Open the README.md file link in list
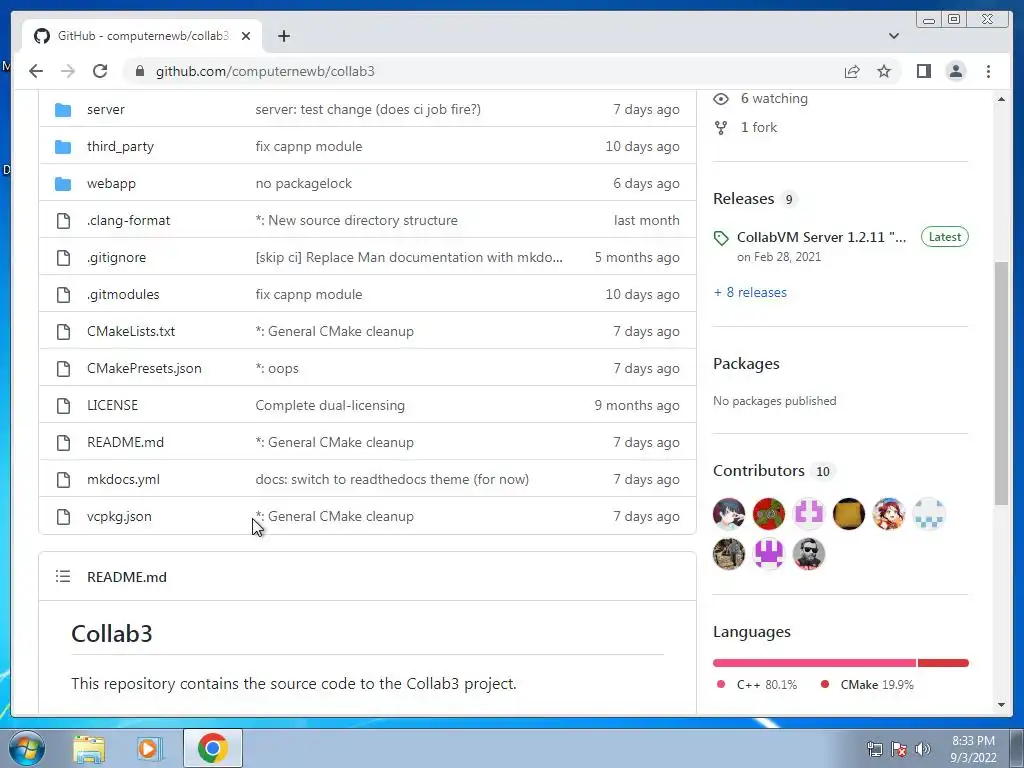The width and height of the screenshot is (1024, 768). [x=125, y=442]
